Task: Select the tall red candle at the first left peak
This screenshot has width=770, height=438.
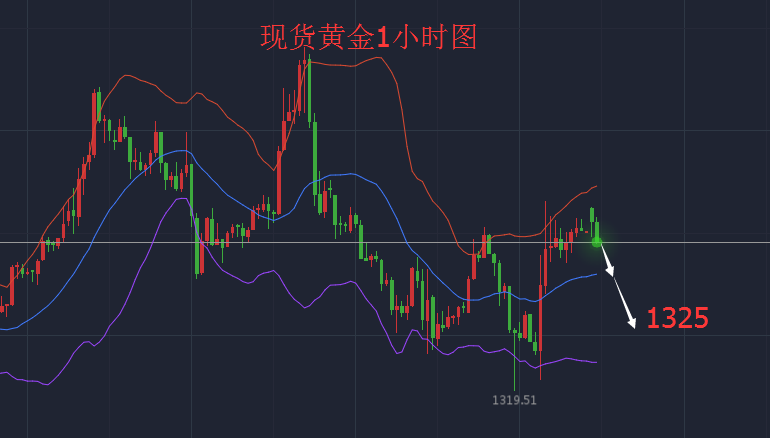Action: [x=94, y=122]
